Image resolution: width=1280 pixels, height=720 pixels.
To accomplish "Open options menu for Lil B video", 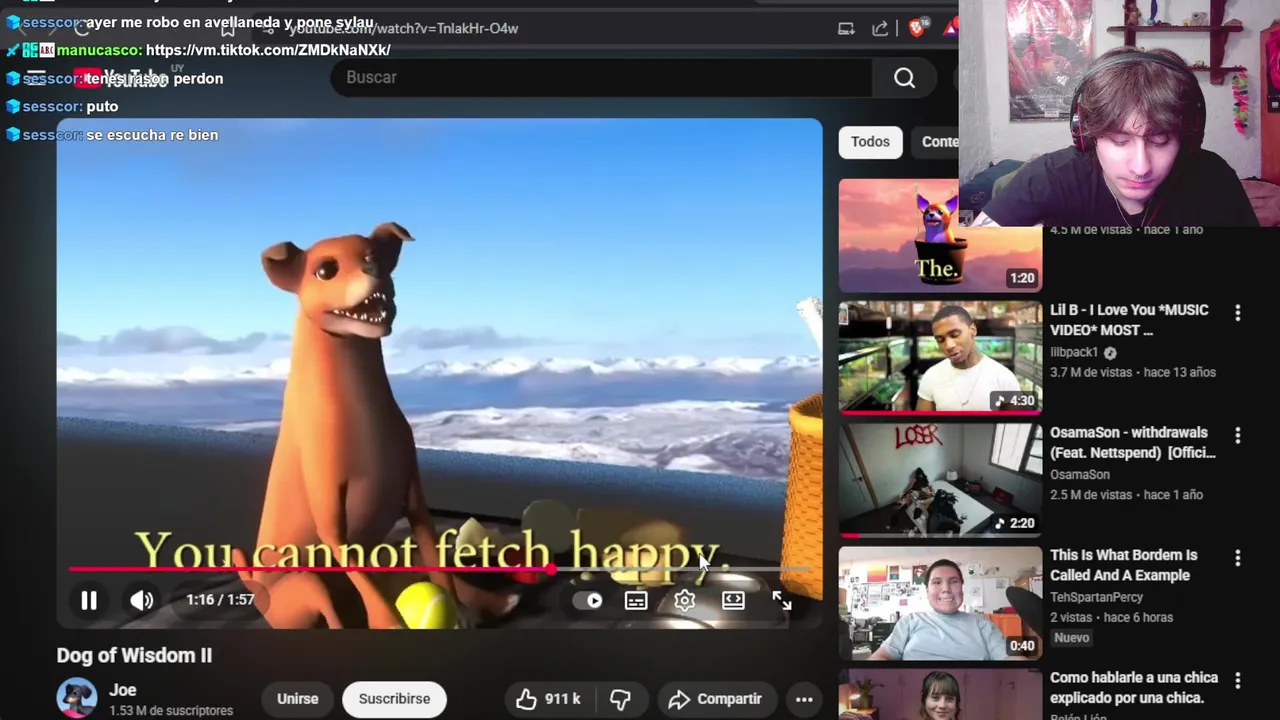I will [1238, 313].
